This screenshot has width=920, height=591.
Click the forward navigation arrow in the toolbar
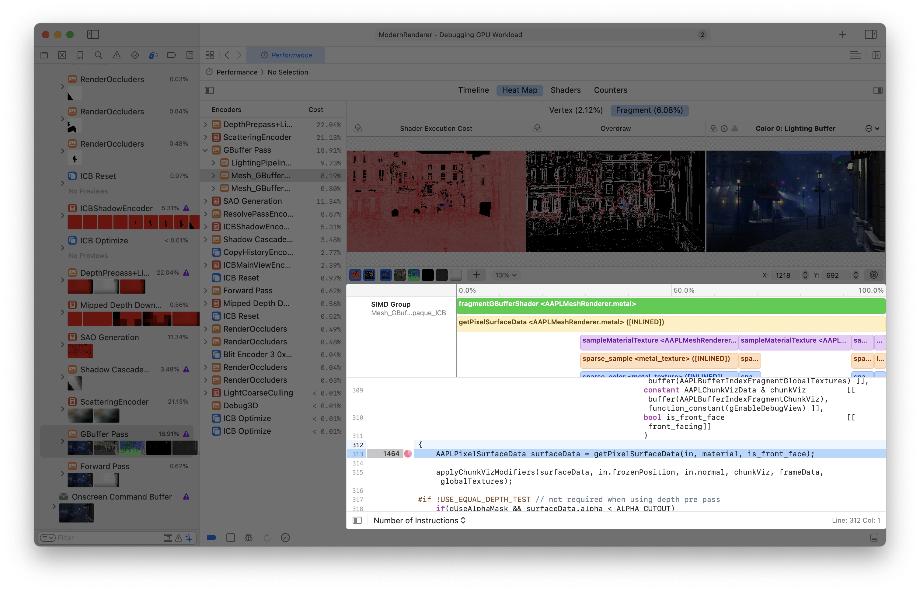pos(238,56)
